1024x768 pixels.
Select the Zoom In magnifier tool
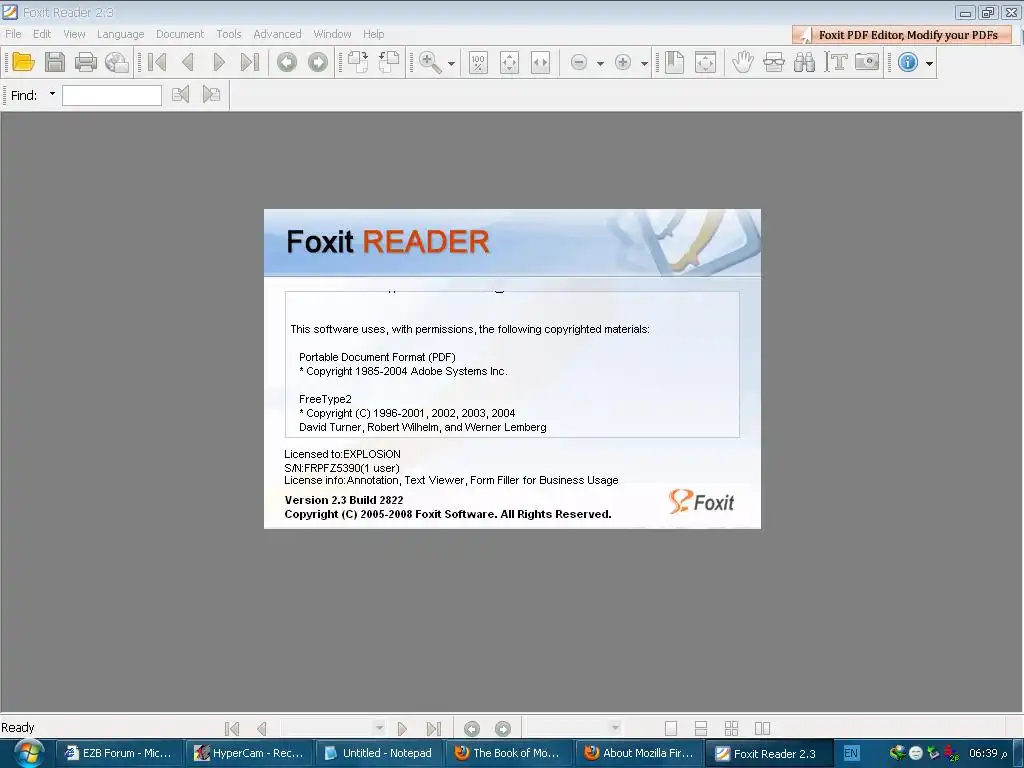pyautogui.click(x=430, y=62)
